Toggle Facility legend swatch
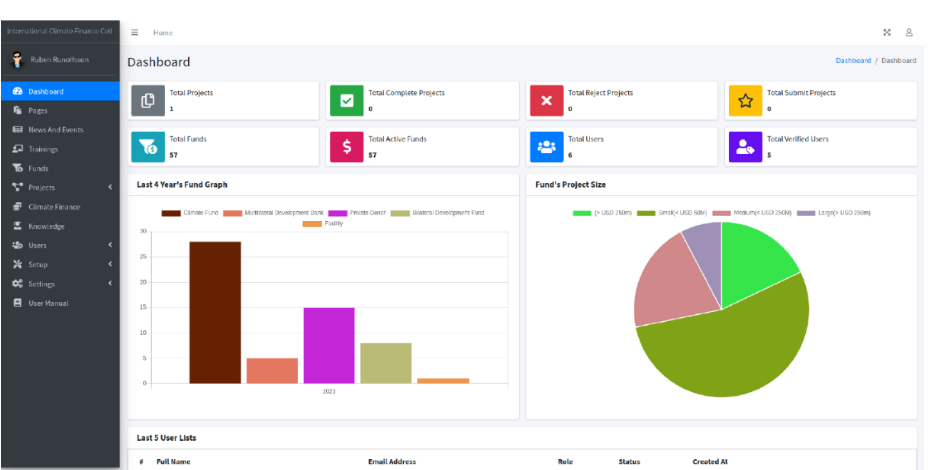Screen dimensions: 934x470 click(x=312, y=224)
